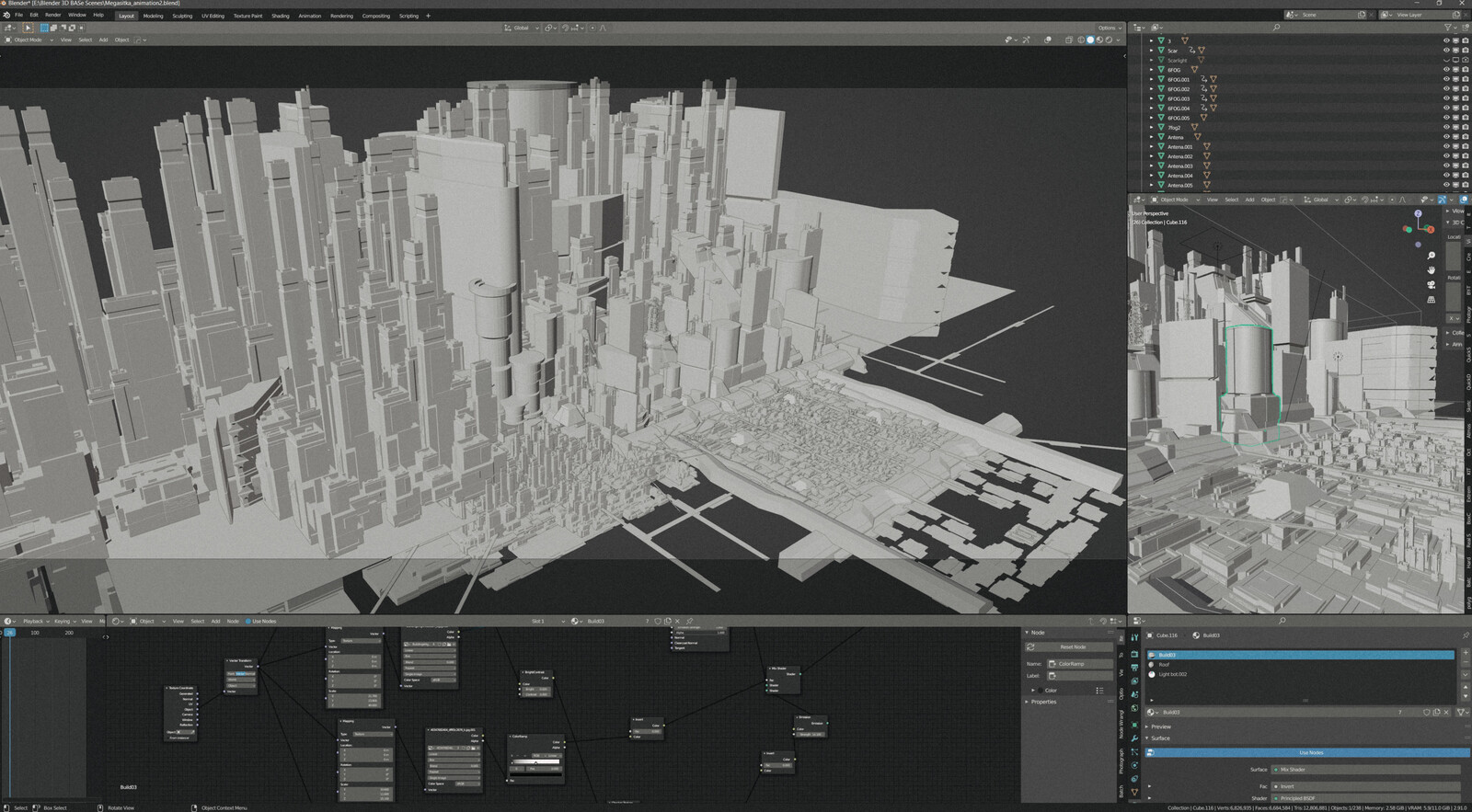Toggle viewport monitor icon for 7fog2
Viewport: 1472px width, 812px height.
(1455, 127)
